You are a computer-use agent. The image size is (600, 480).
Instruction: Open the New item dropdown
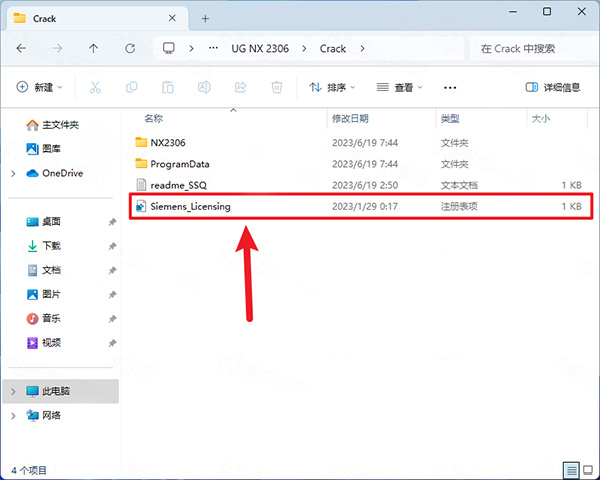coord(40,88)
